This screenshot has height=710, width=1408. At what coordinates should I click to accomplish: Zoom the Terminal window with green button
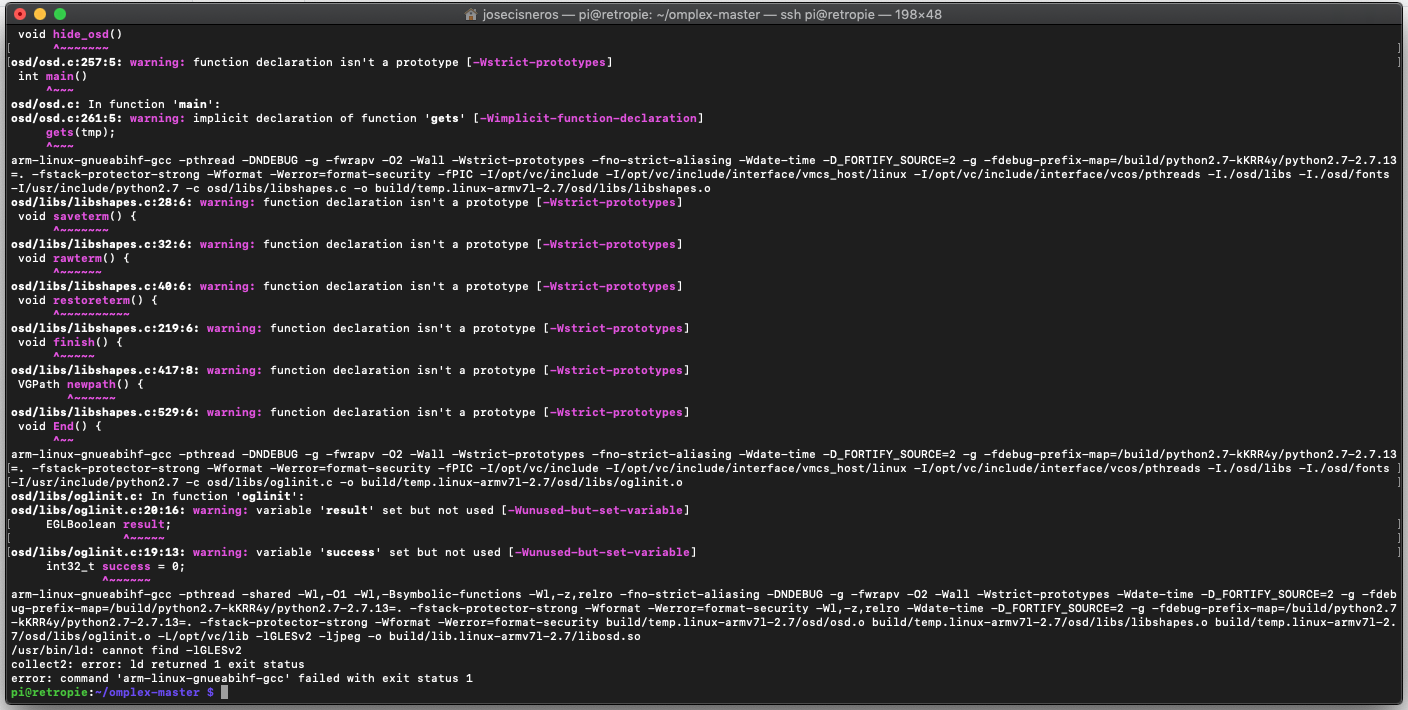point(60,15)
